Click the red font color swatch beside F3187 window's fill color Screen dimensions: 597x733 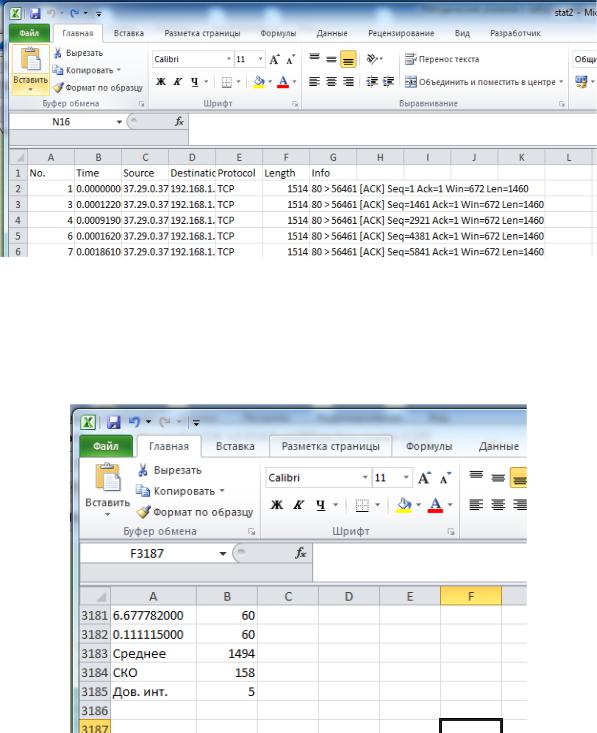click(x=435, y=505)
